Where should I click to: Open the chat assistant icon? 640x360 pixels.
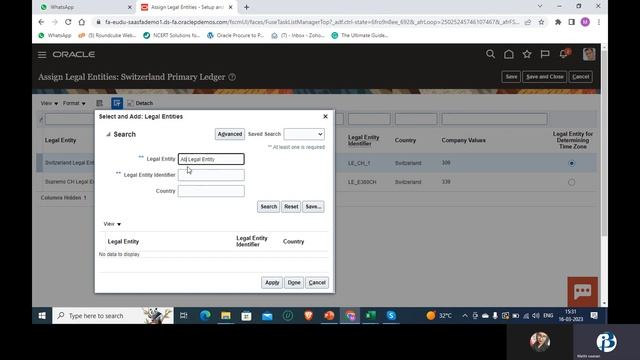point(582,291)
